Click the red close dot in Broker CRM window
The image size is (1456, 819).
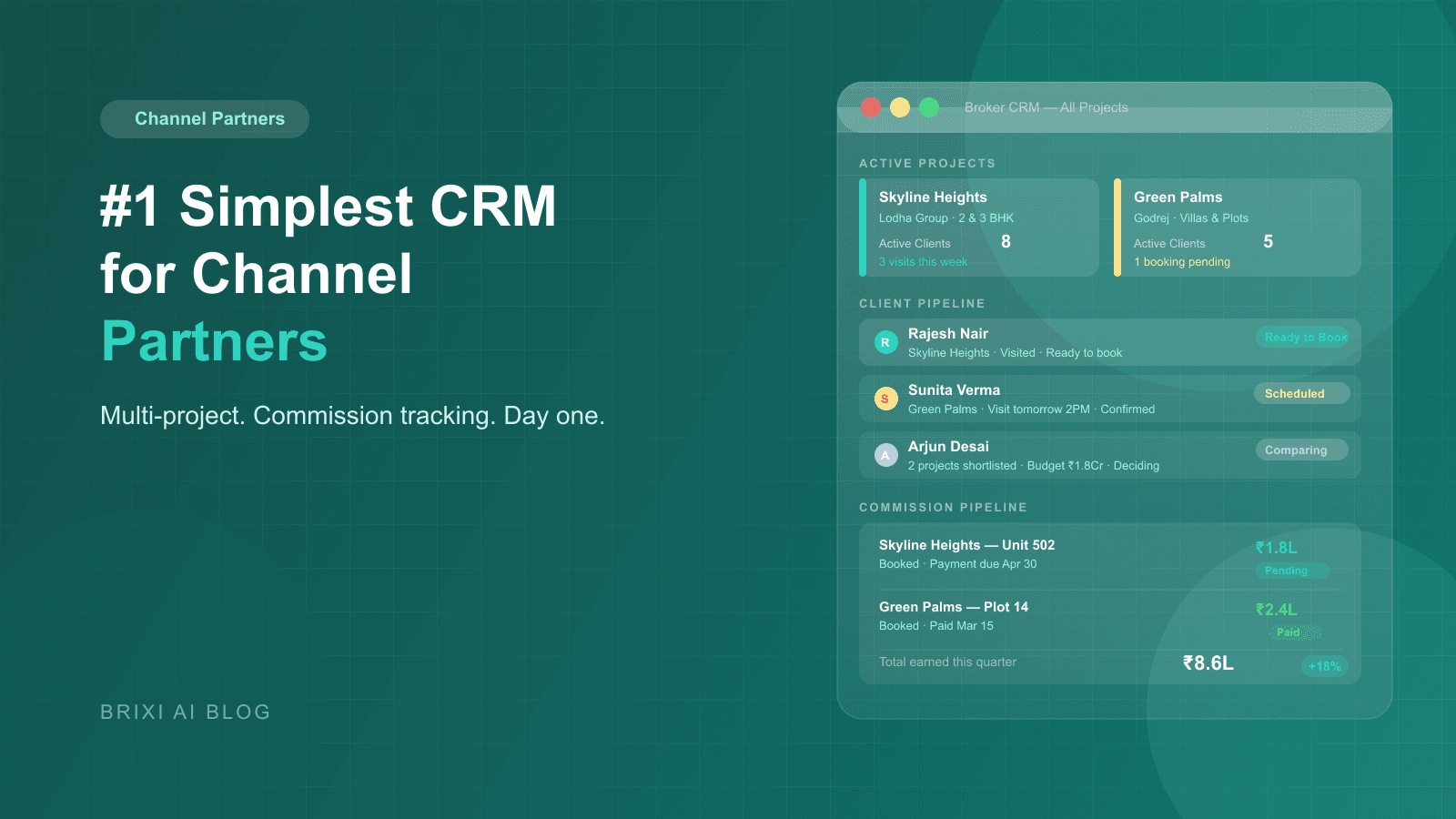pos(871,107)
